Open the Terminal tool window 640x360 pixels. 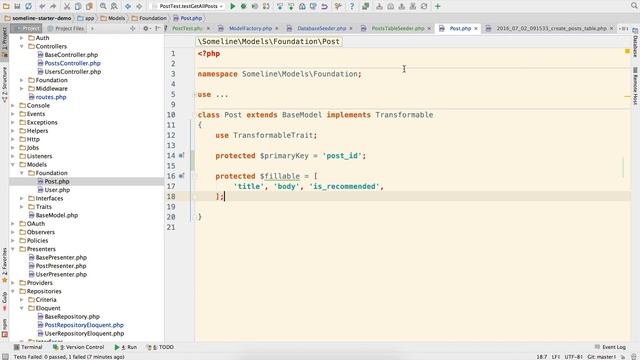(28, 347)
